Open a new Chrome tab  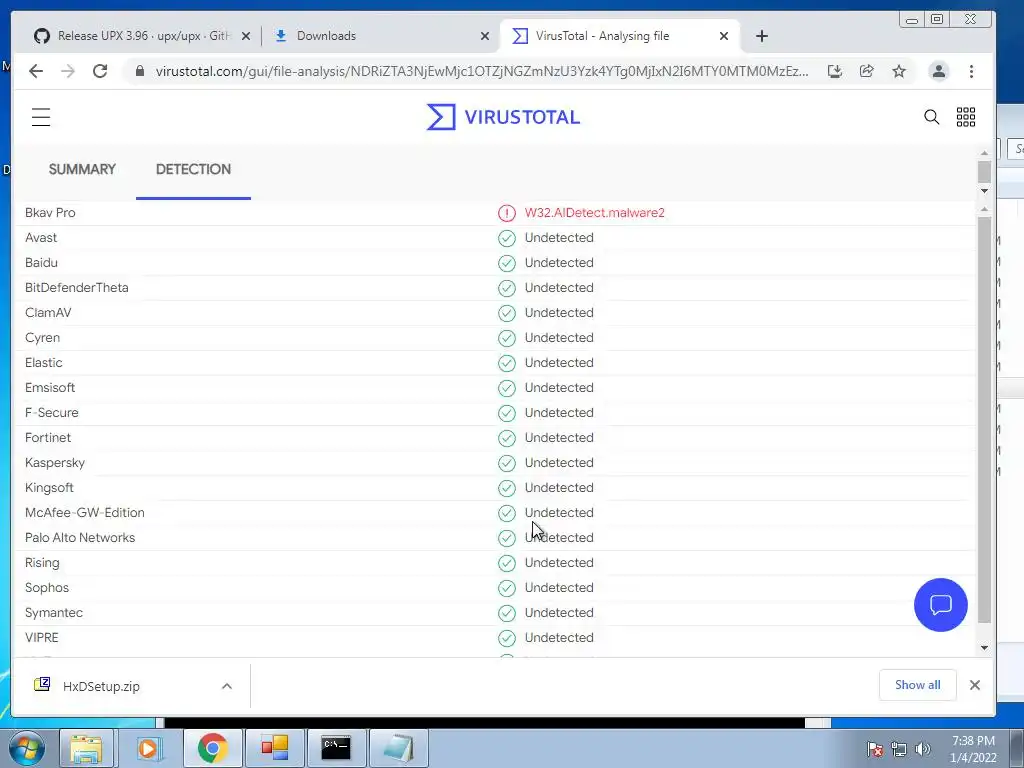point(761,36)
